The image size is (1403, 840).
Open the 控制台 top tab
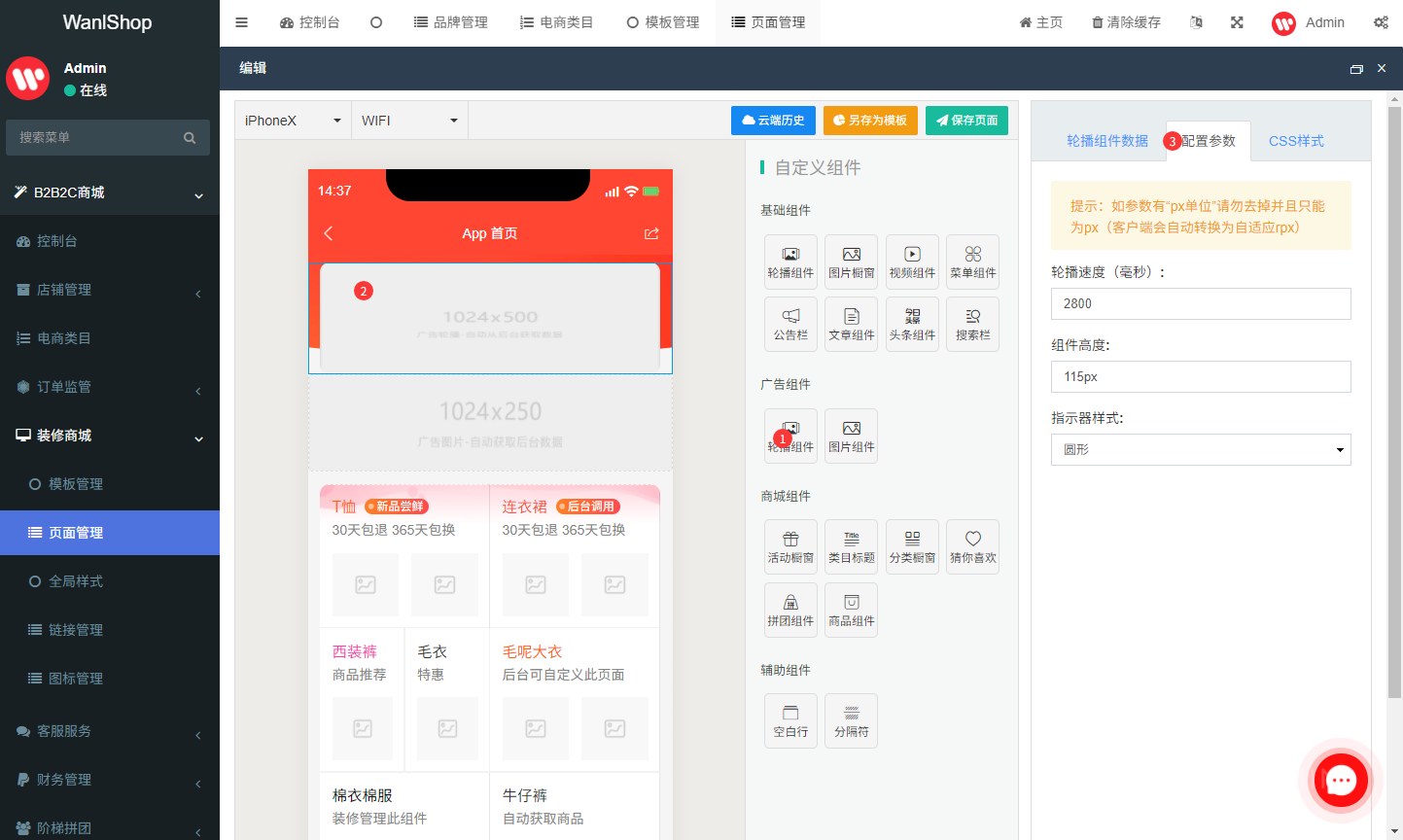tap(309, 22)
